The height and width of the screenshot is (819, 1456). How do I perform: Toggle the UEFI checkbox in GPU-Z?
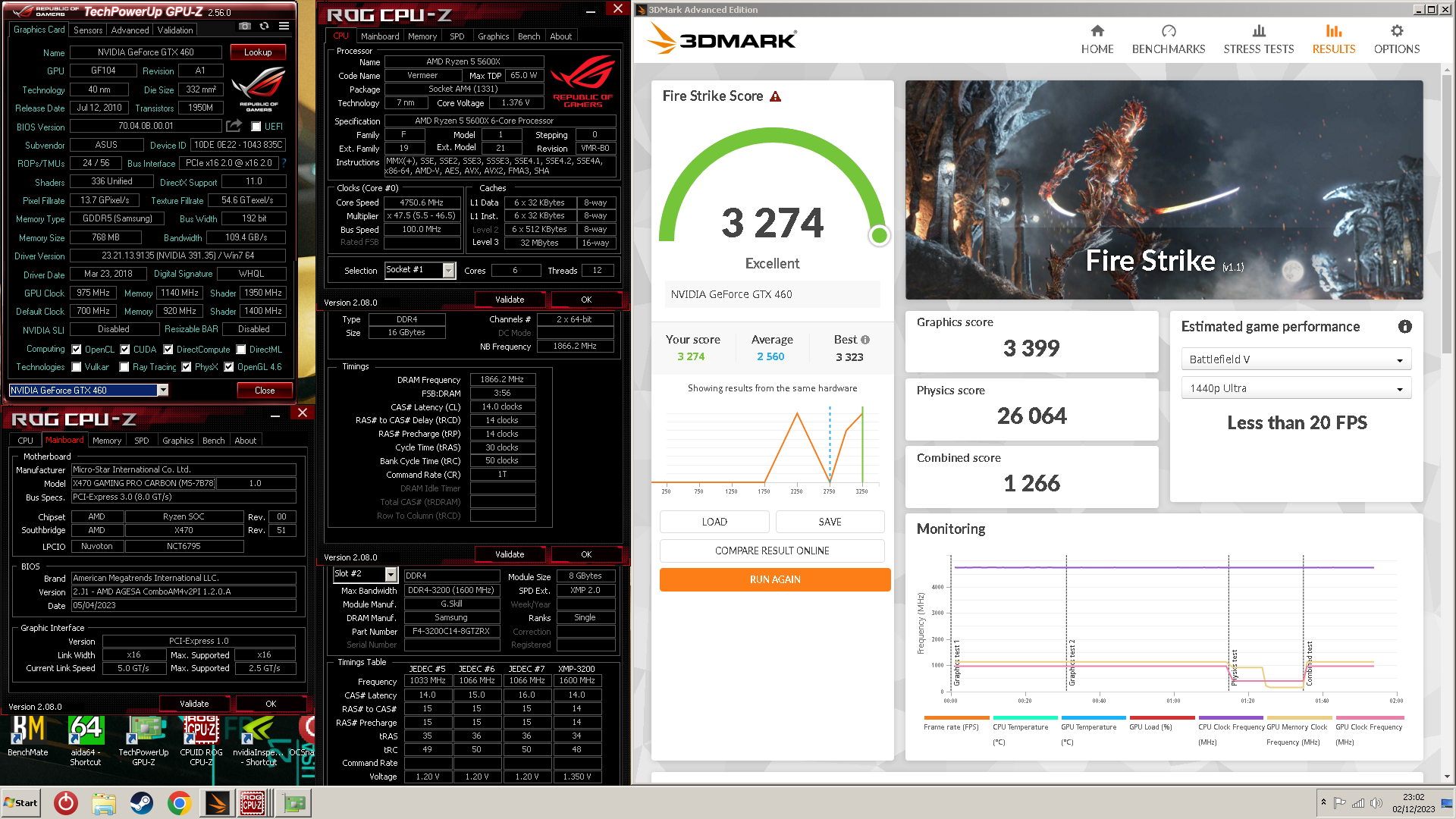(256, 127)
